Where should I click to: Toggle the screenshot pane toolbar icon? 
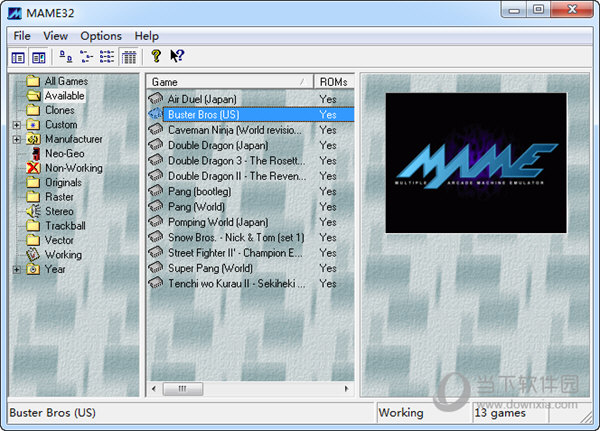38,58
